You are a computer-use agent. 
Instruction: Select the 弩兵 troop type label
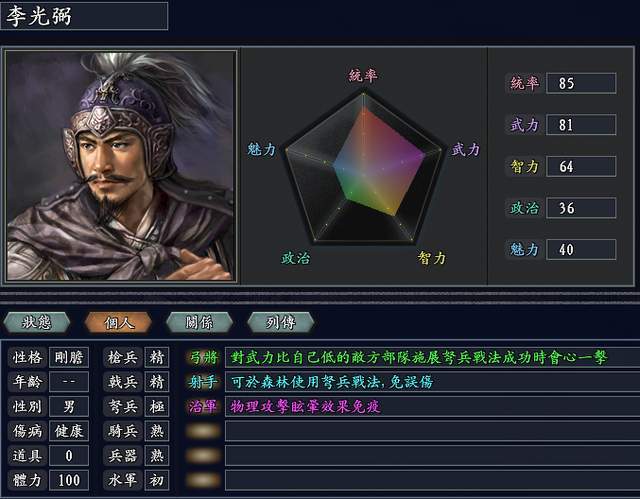[122, 406]
